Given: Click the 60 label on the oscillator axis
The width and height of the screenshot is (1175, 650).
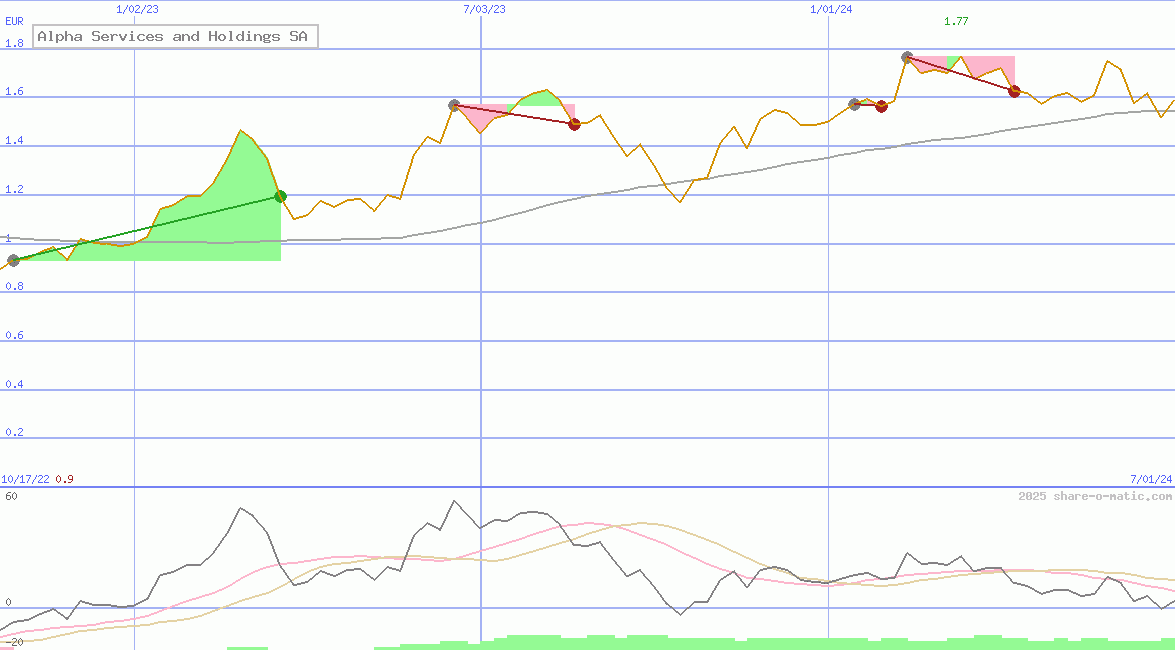Looking at the screenshot, I should click(x=11, y=496).
